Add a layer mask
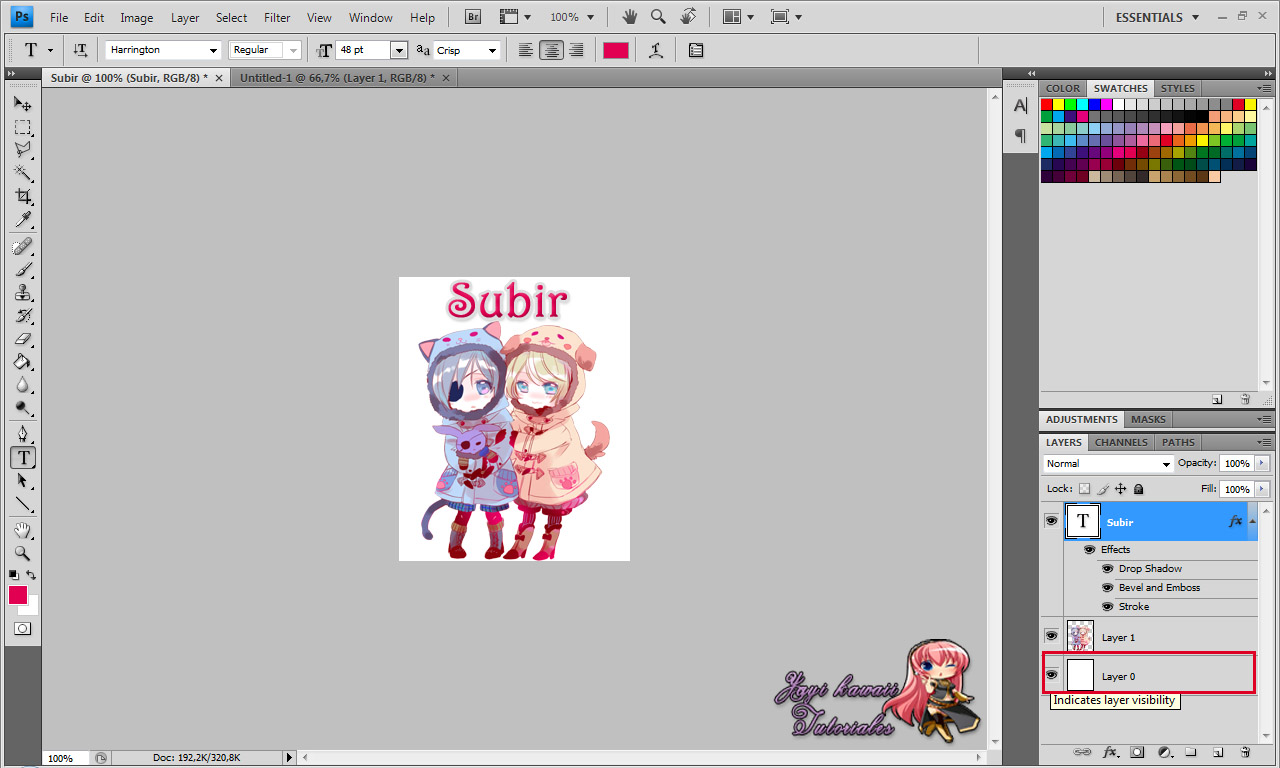 pos(1137,751)
